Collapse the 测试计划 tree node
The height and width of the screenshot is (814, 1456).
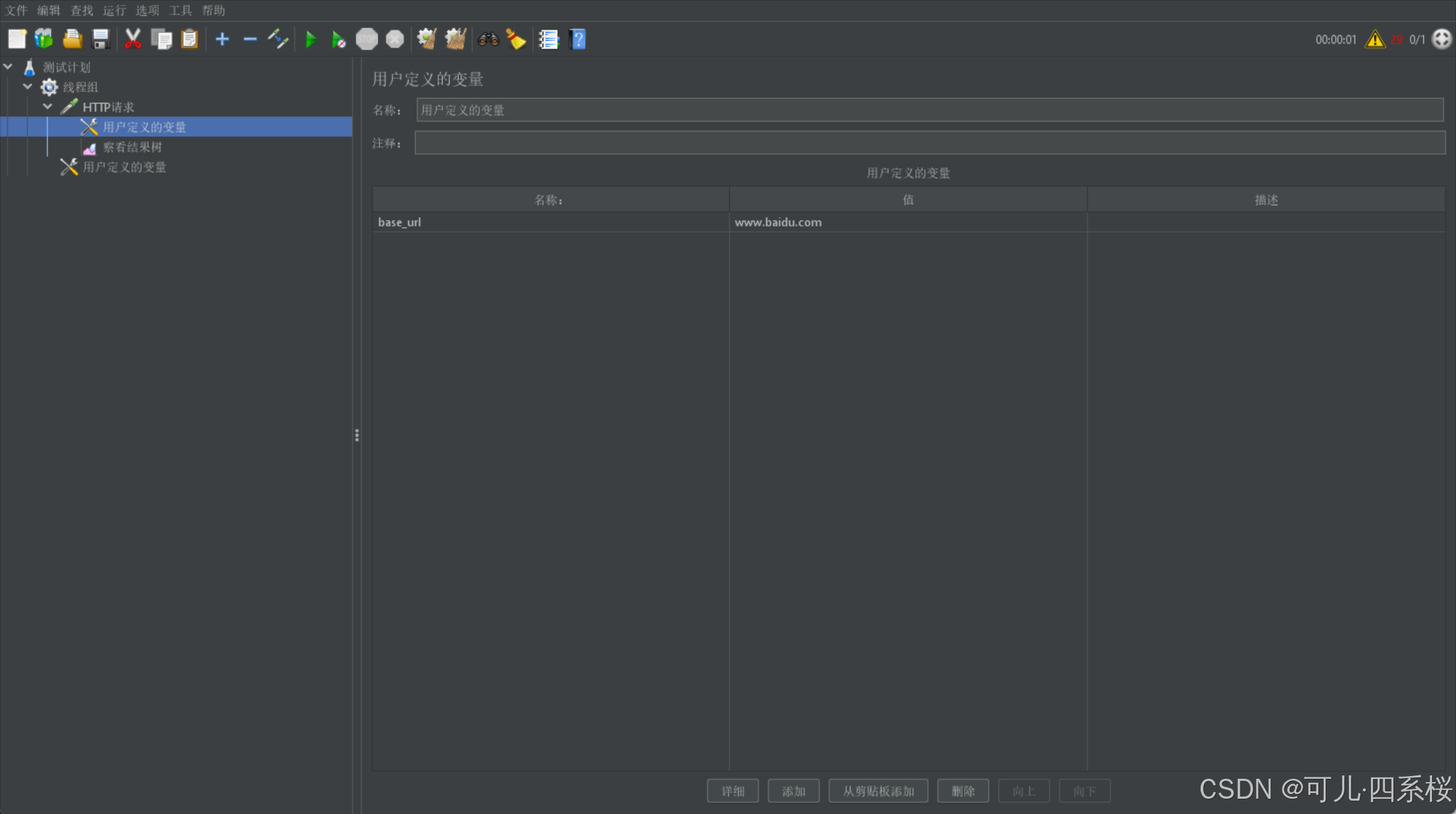pyautogui.click(x=8, y=66)
